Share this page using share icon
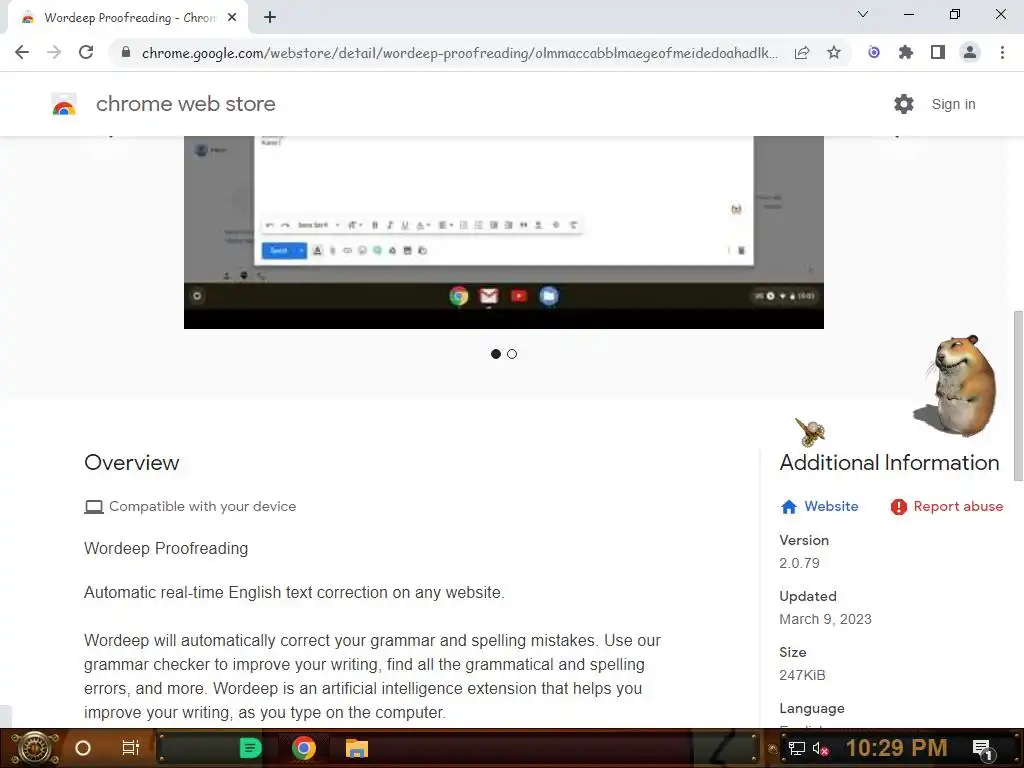Viewport: 1024px width, 768px height. pyautogui.click(x=802, y=52)
